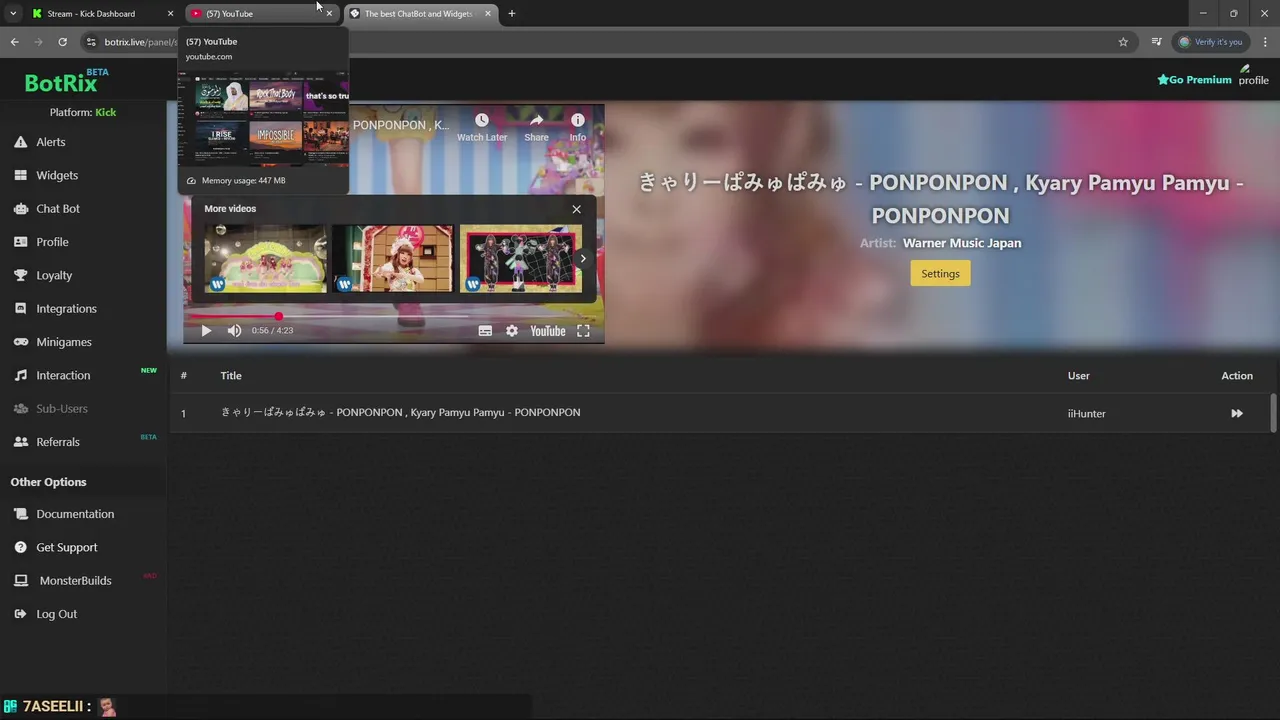Click the YouTube logo in player
Screen dimensions: 1280x720
pyautogui.click(x=547, y=331)
